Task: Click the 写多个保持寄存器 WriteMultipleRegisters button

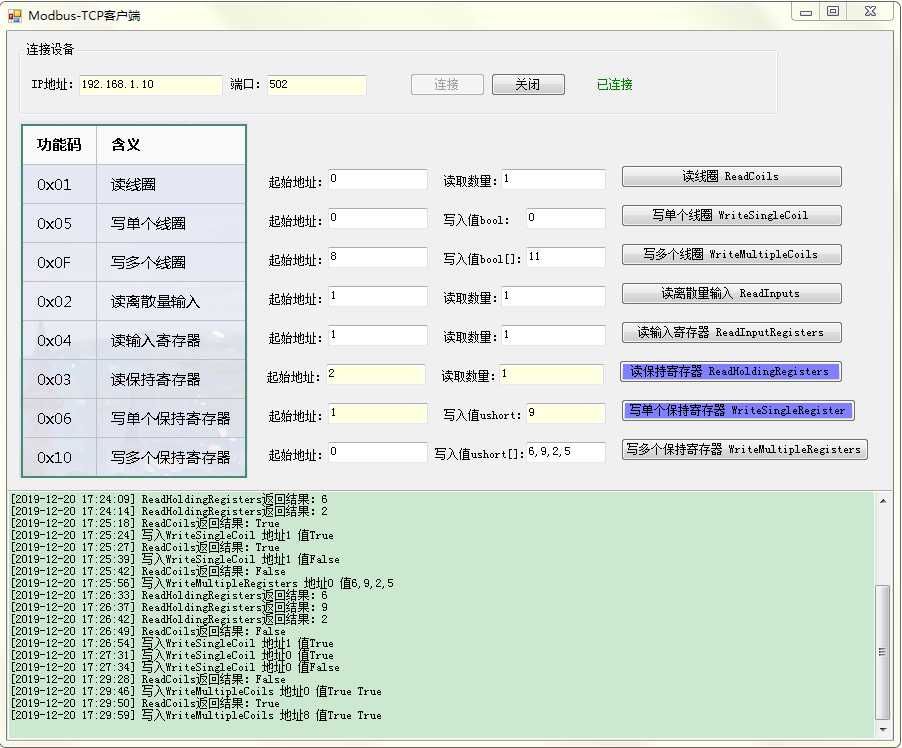Action: click(x=744, y=449)
